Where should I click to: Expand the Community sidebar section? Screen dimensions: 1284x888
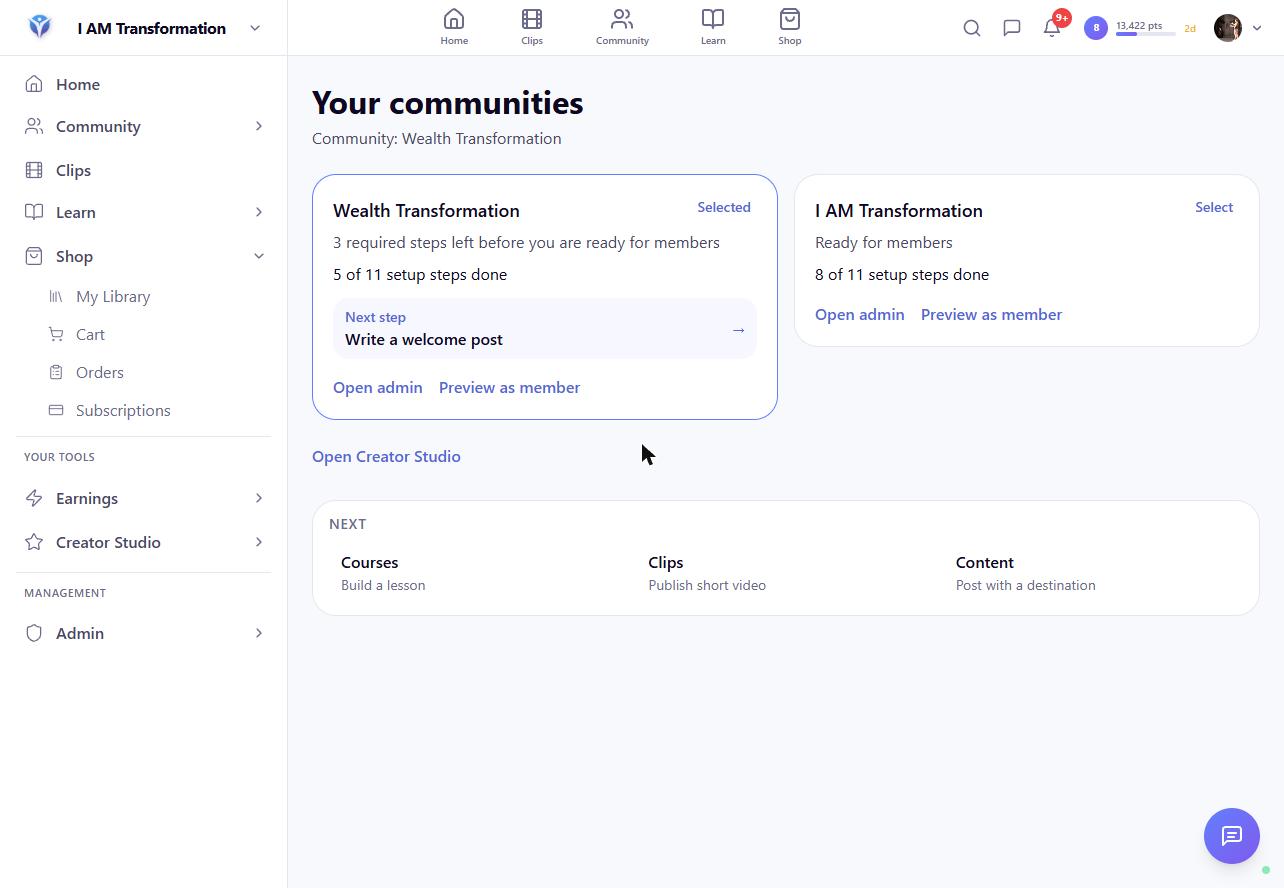[259, 126]
